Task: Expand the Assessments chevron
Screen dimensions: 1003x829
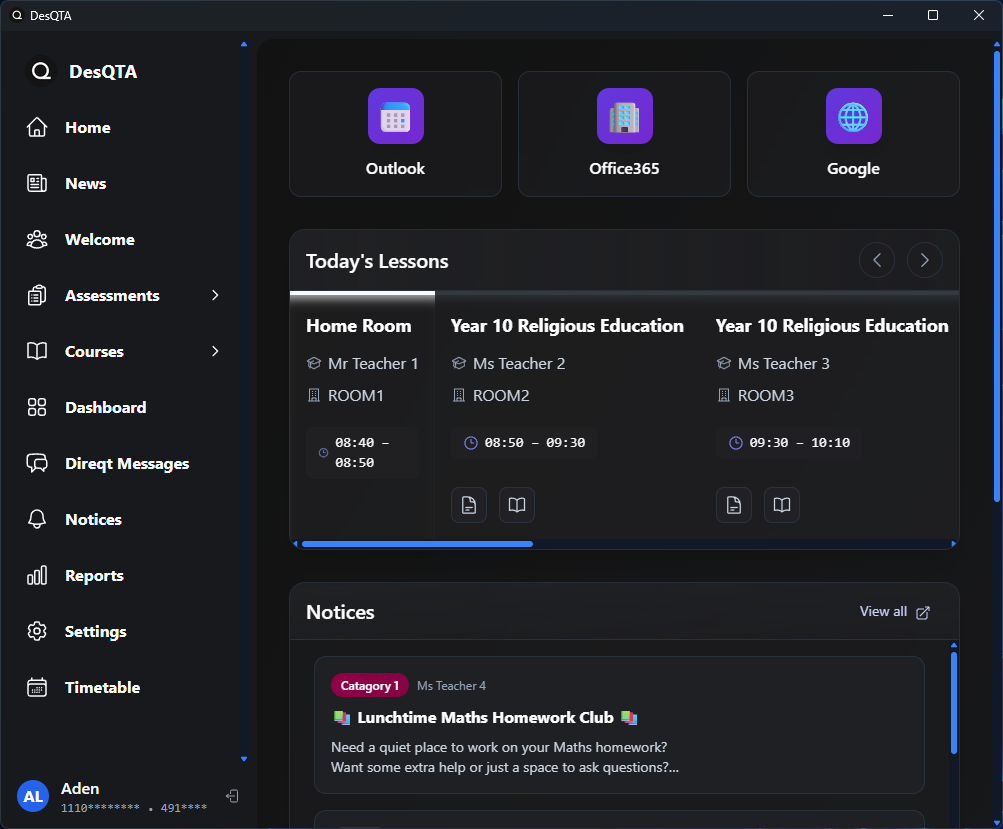Action: click(215, 296)
